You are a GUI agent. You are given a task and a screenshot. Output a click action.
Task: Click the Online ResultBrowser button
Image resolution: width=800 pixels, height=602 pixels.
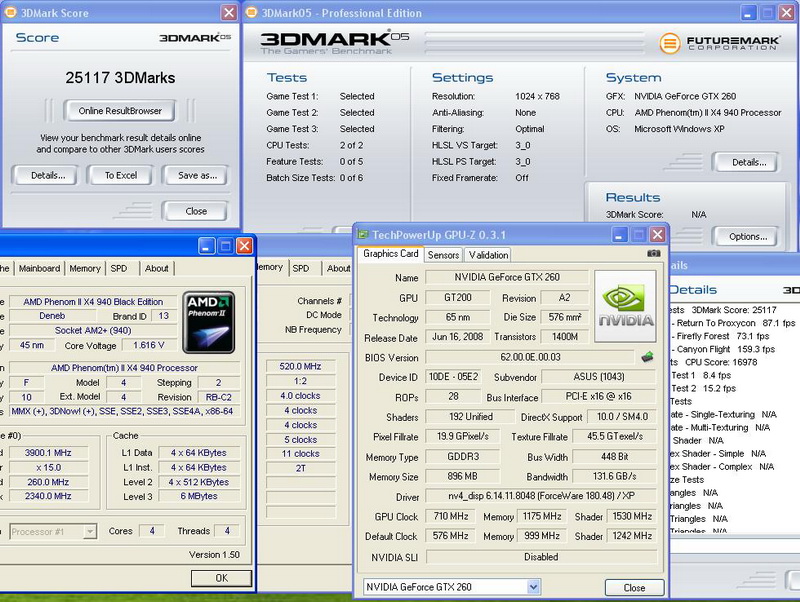pos(120,111)
